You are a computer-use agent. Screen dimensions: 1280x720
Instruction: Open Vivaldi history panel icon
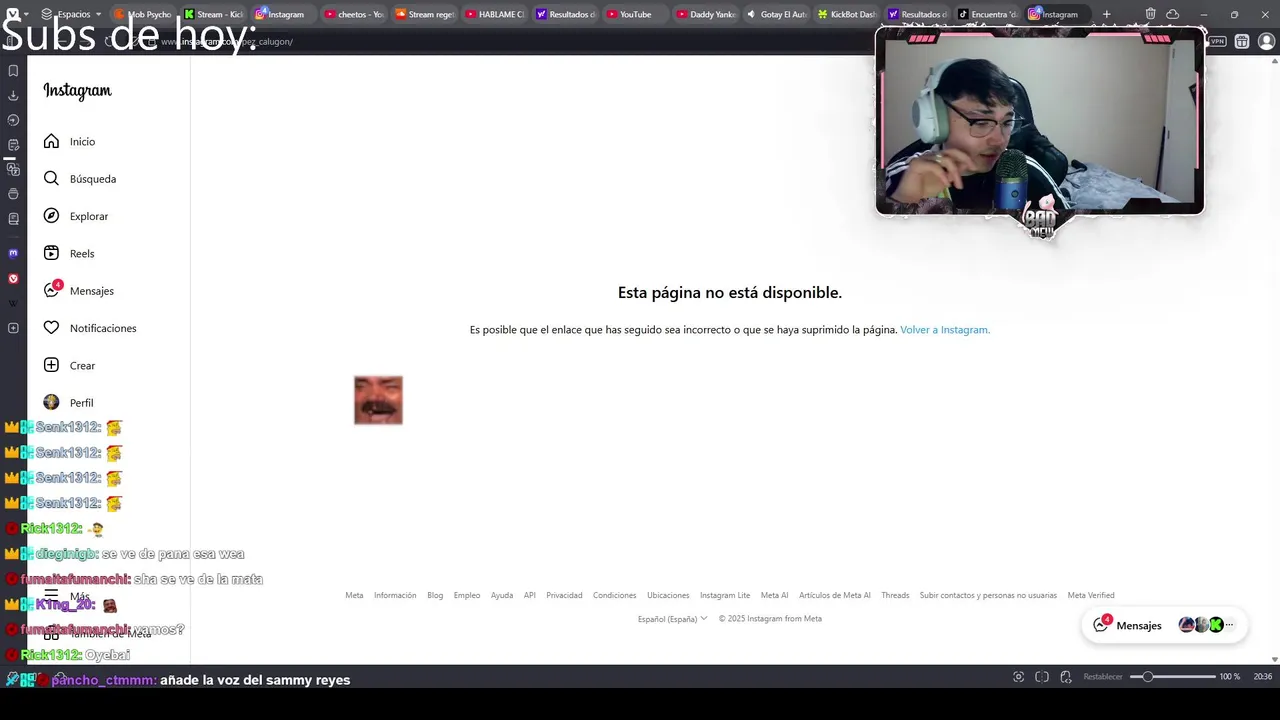(13, 120)
